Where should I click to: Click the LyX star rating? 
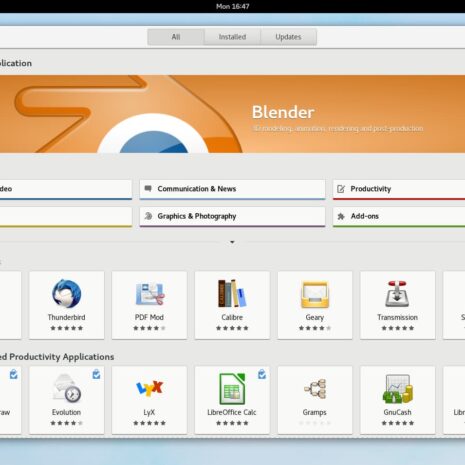point(149,423)
